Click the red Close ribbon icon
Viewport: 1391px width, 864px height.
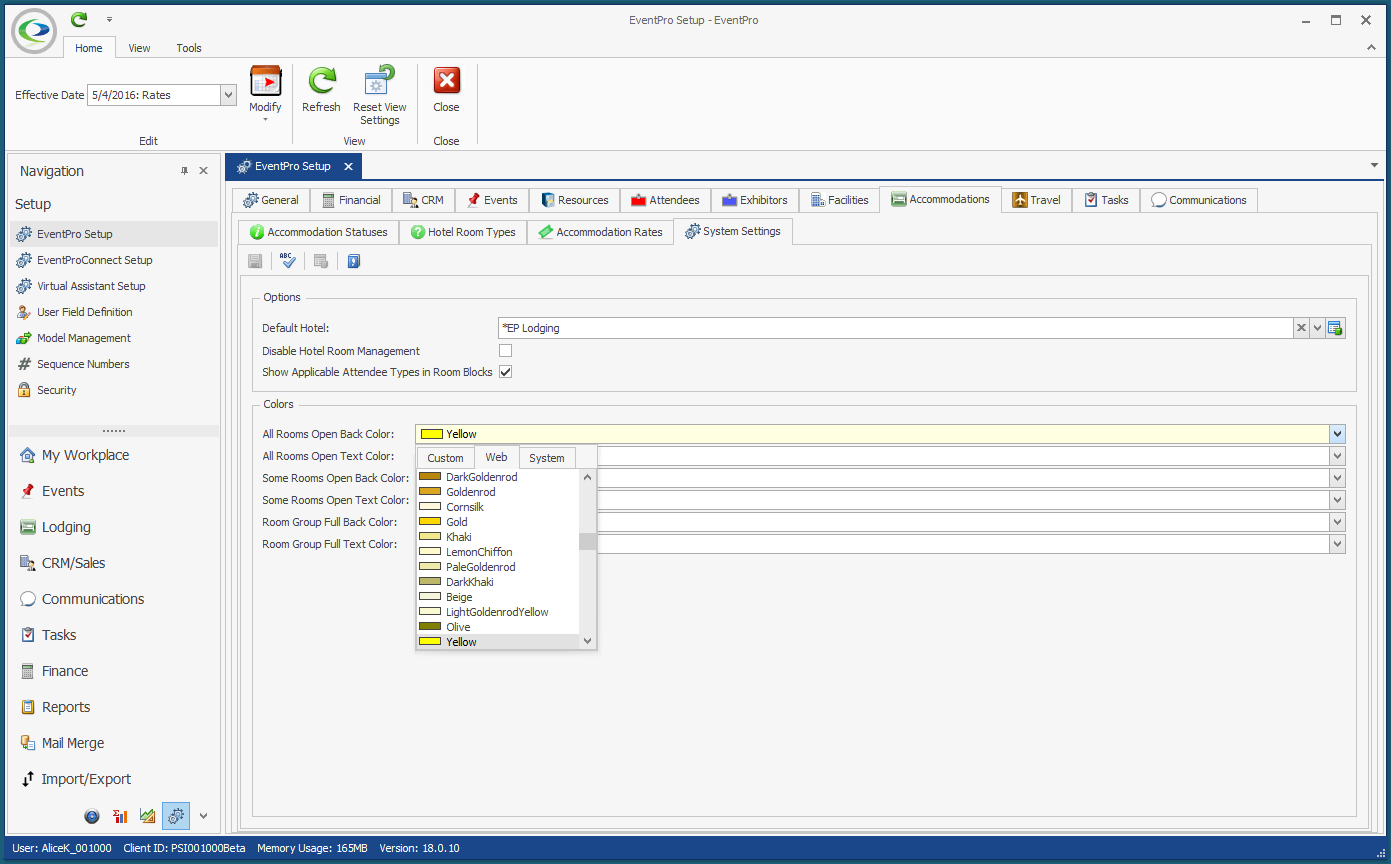[x=446, y=81]
